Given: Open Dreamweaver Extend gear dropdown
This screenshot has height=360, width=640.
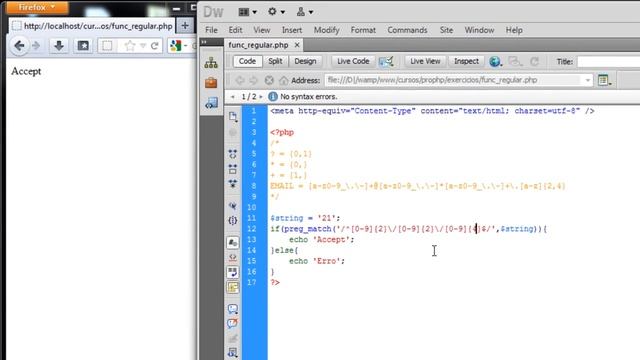Looking at the screenshot, I should pyautogui.click(x=276, y=12).
